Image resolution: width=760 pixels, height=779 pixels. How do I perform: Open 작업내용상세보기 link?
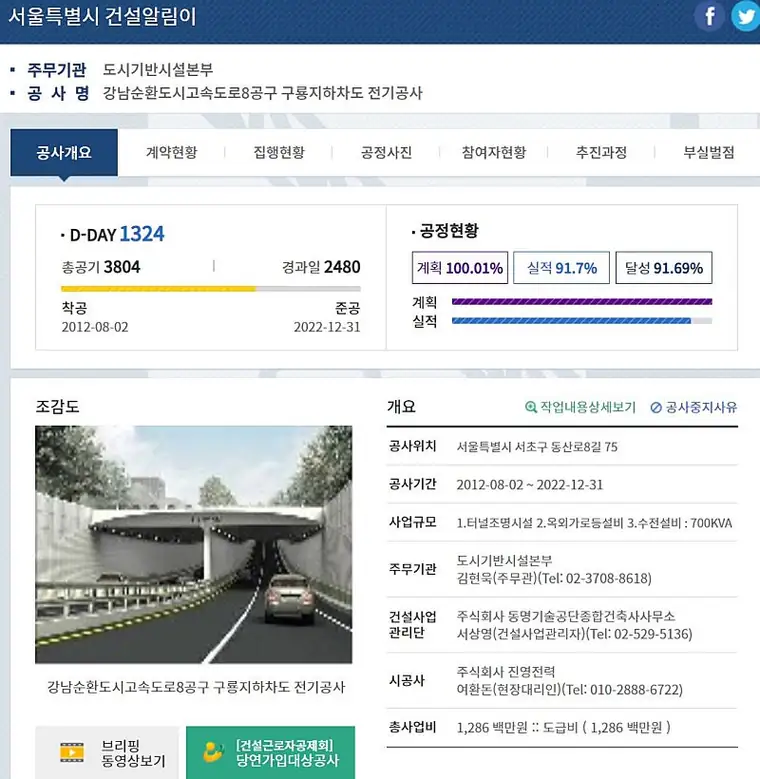point(581,407)
